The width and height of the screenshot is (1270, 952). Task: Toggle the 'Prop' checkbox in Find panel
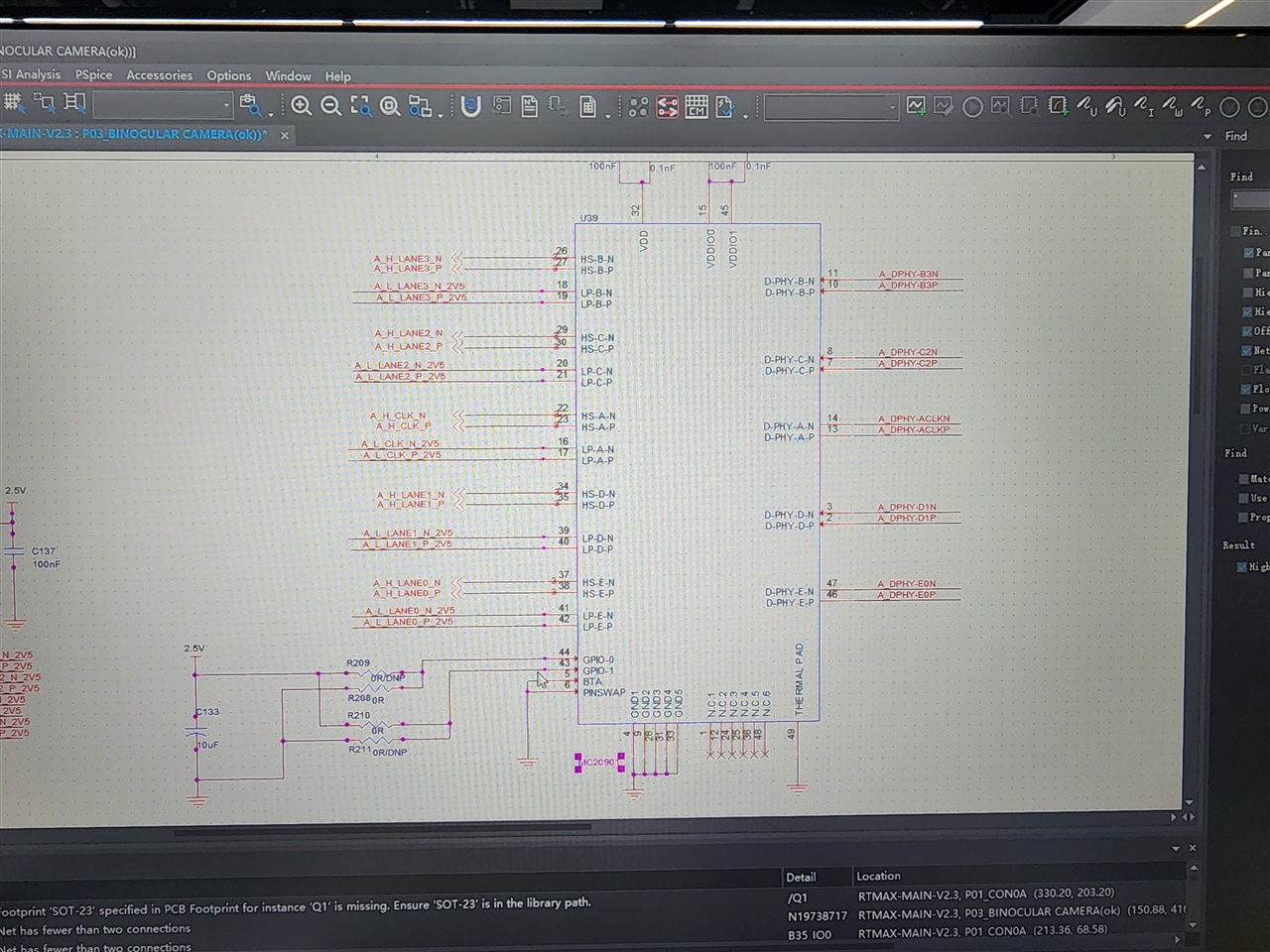click(x=1243, y=518)
